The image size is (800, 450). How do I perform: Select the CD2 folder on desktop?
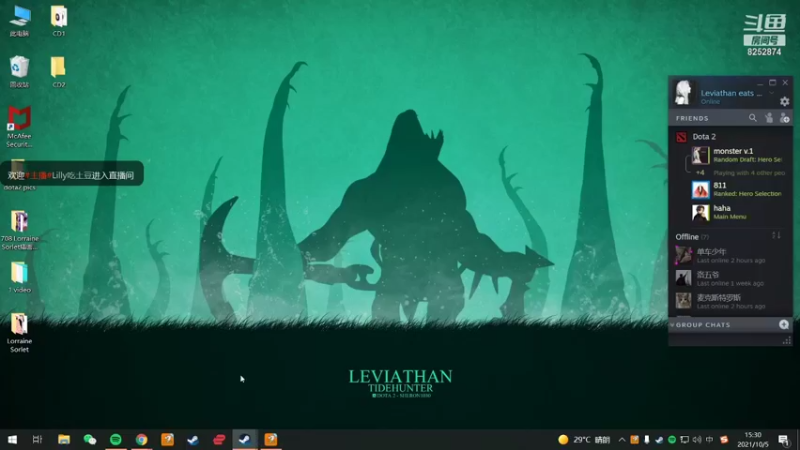pos(59,72)
